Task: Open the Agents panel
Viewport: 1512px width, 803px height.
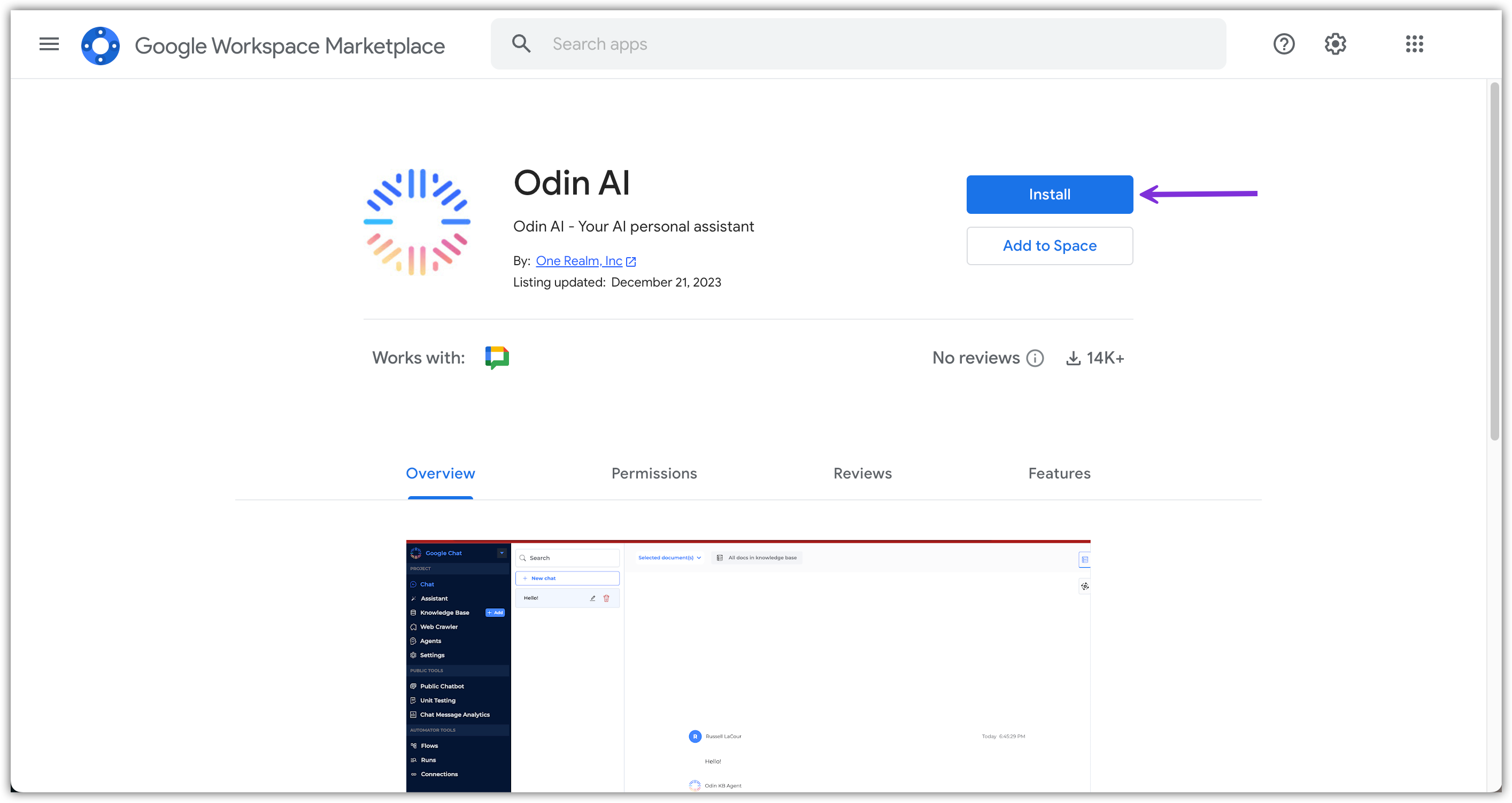Action: coord(430,640)
